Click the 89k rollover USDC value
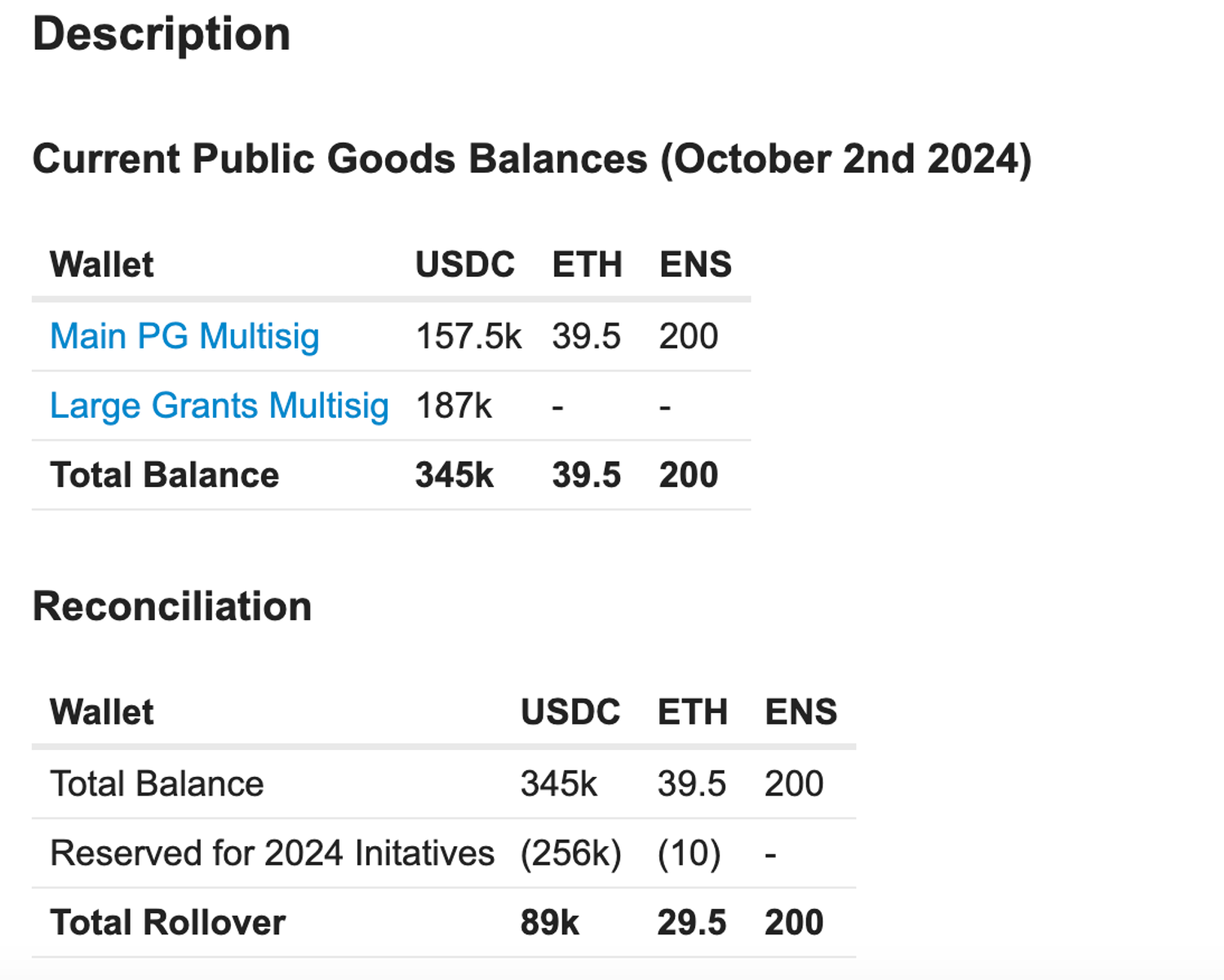Screen dimensions: 1224x980 pos(549,923)
